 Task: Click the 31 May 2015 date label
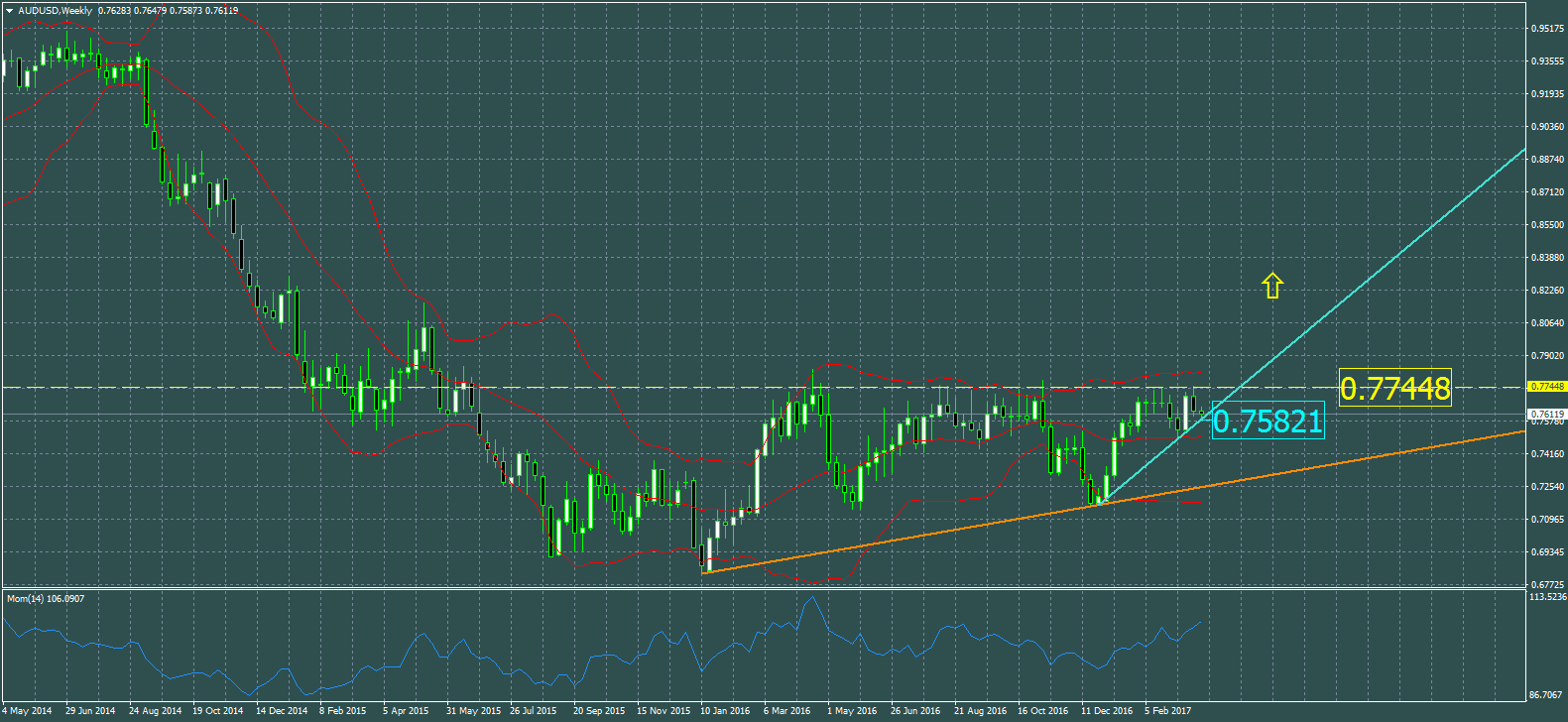473,711
